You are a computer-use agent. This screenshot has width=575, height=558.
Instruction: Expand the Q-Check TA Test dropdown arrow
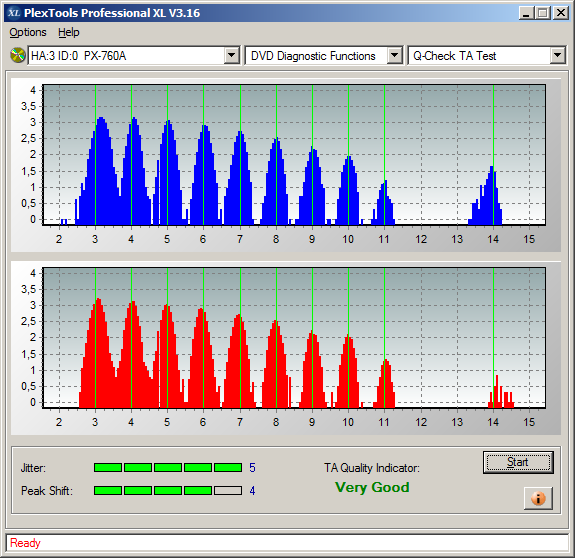557,56
